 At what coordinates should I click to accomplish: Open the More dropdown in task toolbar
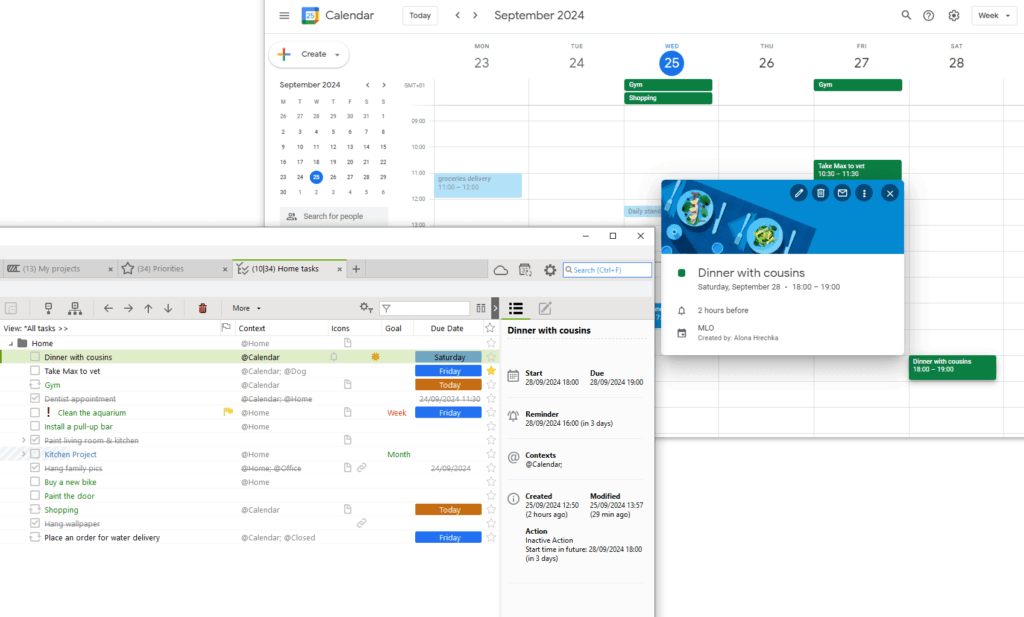(246, 309)
